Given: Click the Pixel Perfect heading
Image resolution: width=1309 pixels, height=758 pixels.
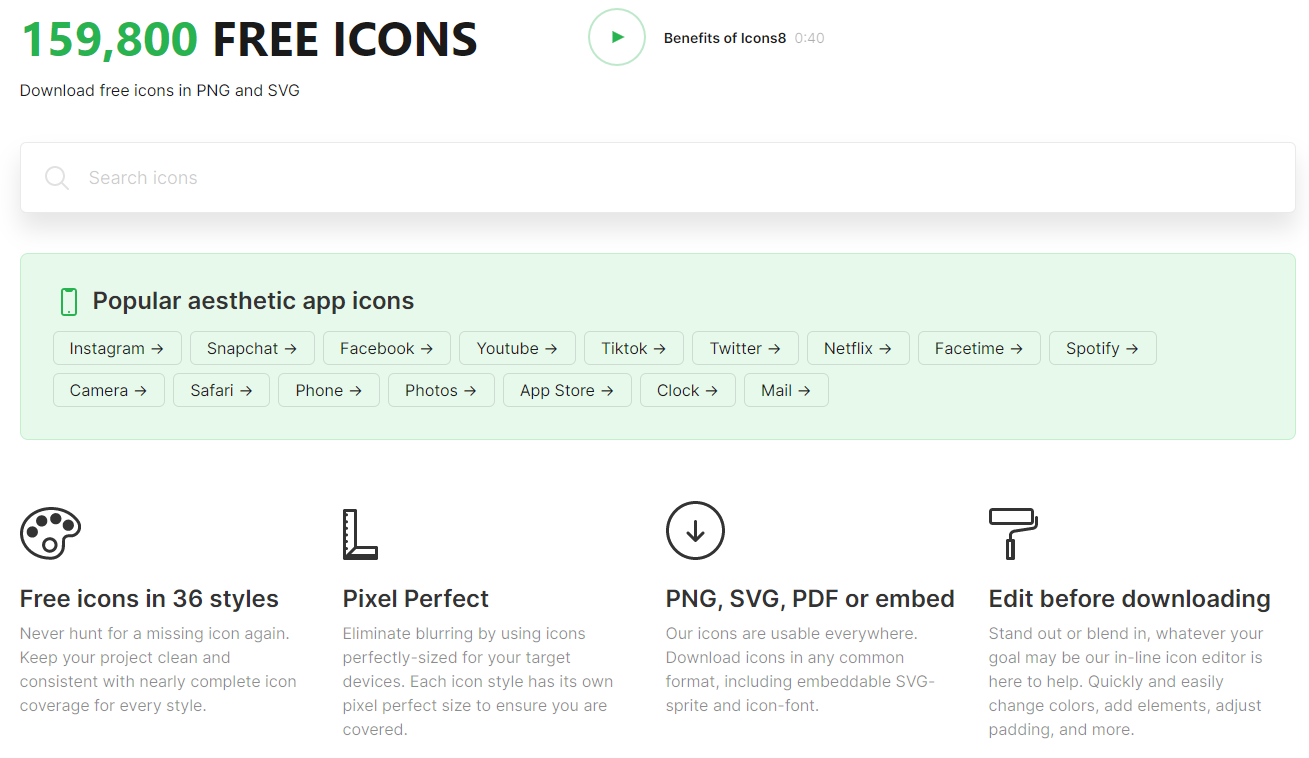Looking at the screenshot, I should coord(416,599).
